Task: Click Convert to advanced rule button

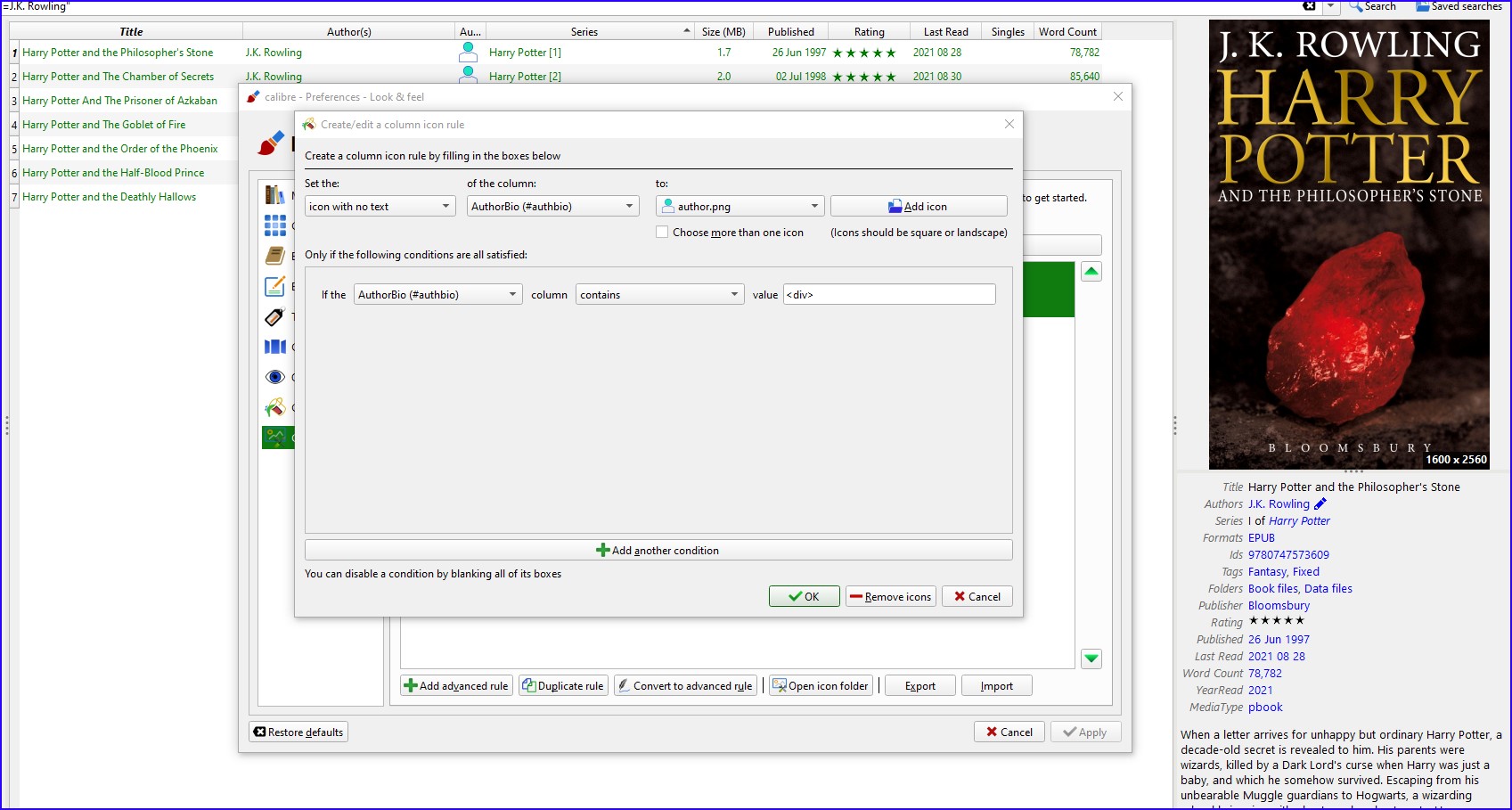Action: [x=686, y=686]
